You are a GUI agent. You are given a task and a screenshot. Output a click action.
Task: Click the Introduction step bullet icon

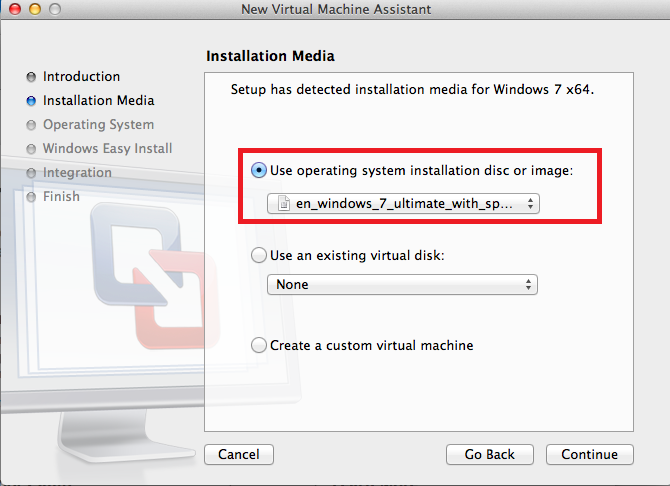(32, 77)
